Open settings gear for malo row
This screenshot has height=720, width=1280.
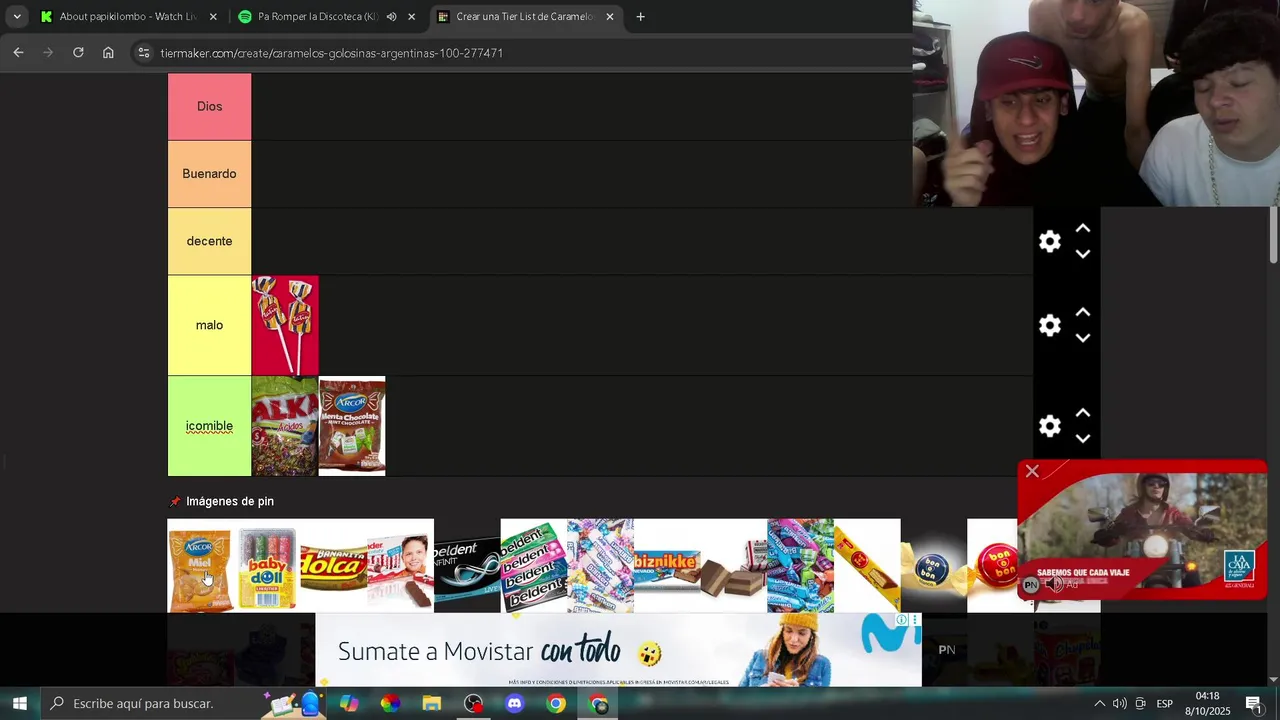(1049, 325)
